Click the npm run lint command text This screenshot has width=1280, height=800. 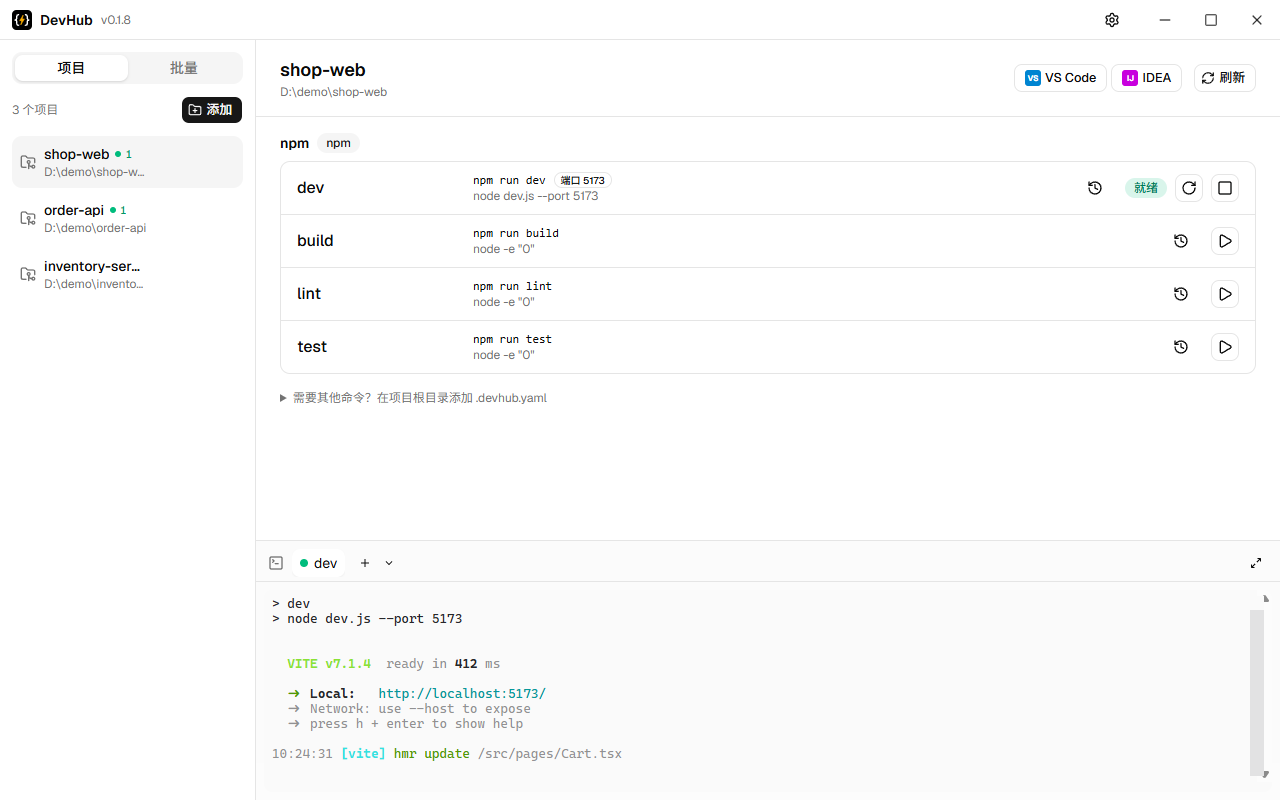[x=512, y=286]
